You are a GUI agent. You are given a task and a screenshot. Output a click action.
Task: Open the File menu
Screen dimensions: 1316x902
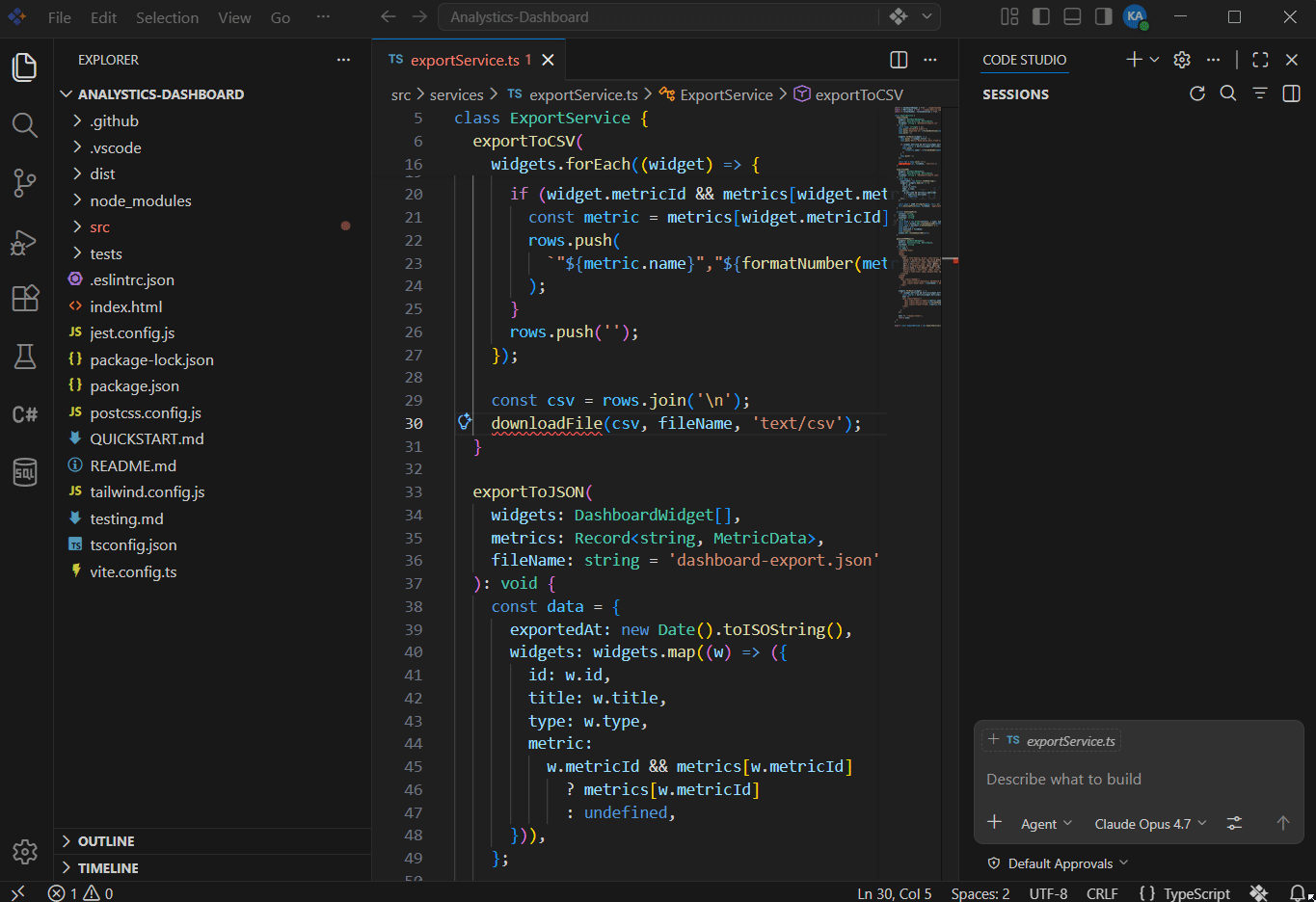[60, 17]
